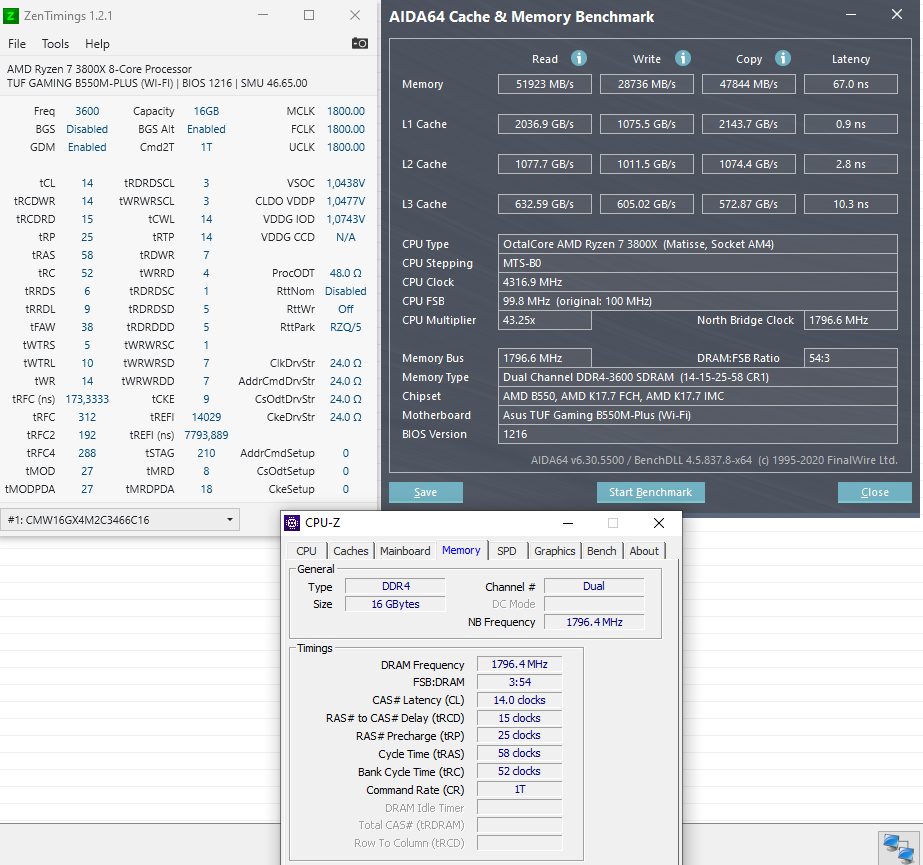
Task: Click the CPU-Z Channel # Dual field
Action: [594, 586]
